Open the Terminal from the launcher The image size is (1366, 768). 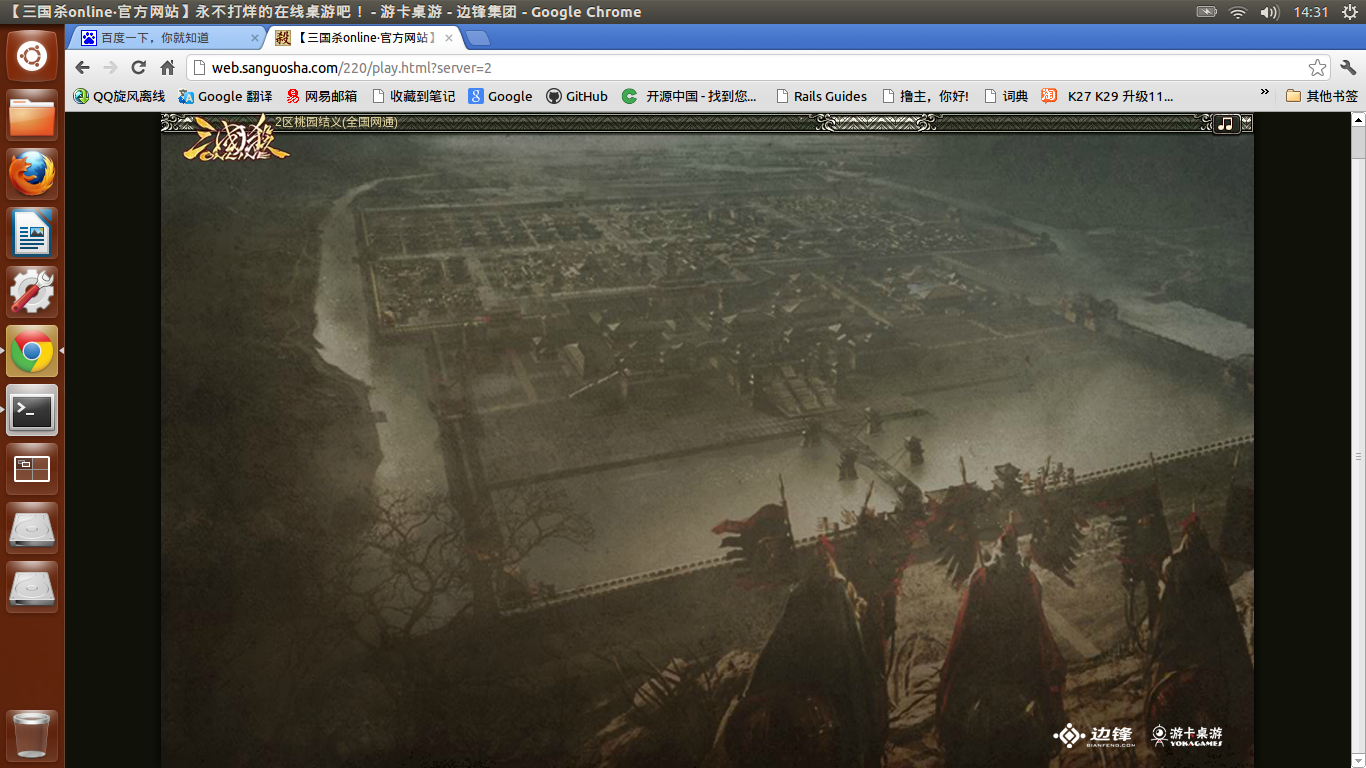tap(32, 410)
